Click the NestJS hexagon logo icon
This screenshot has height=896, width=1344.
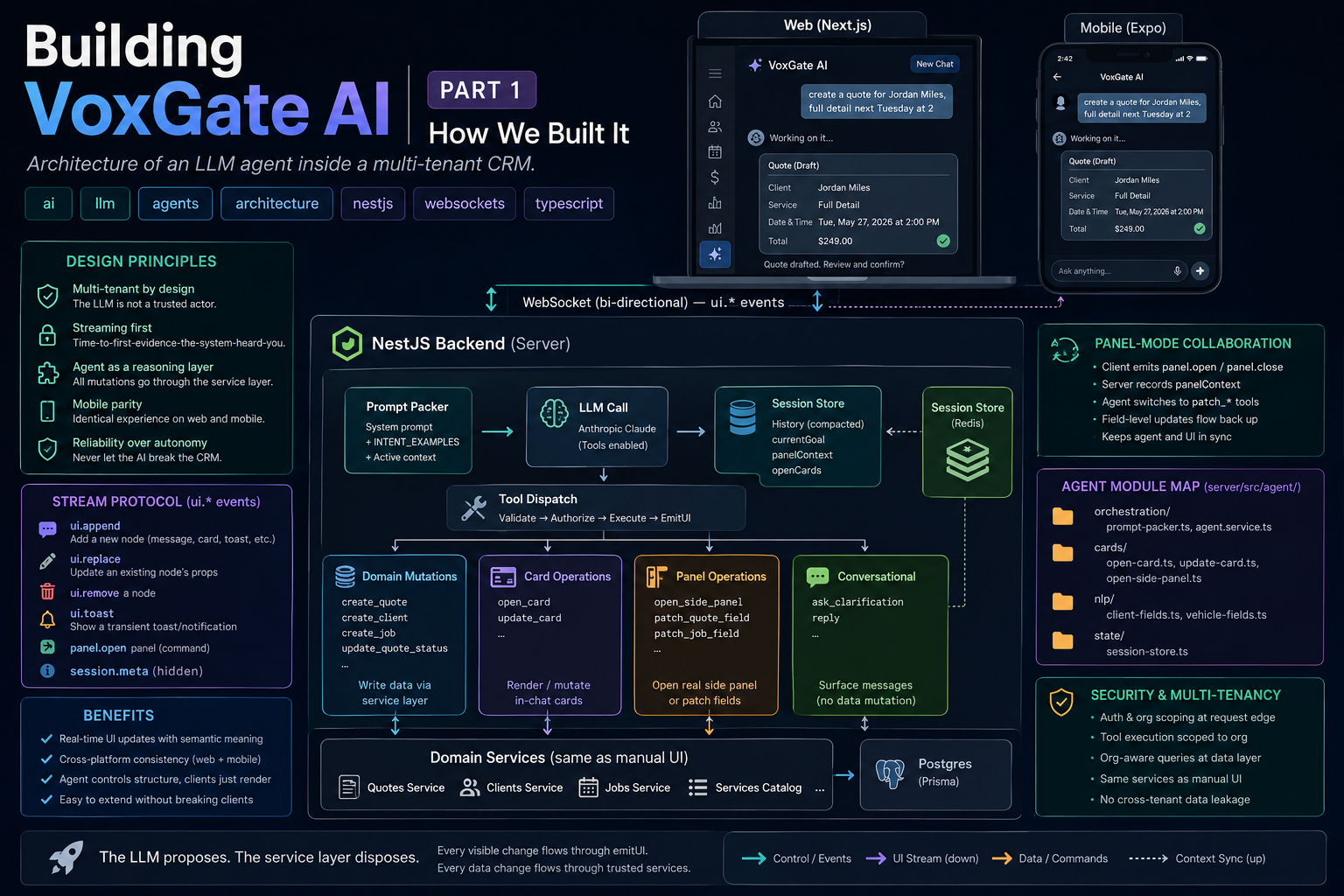[x=347, y=344]
